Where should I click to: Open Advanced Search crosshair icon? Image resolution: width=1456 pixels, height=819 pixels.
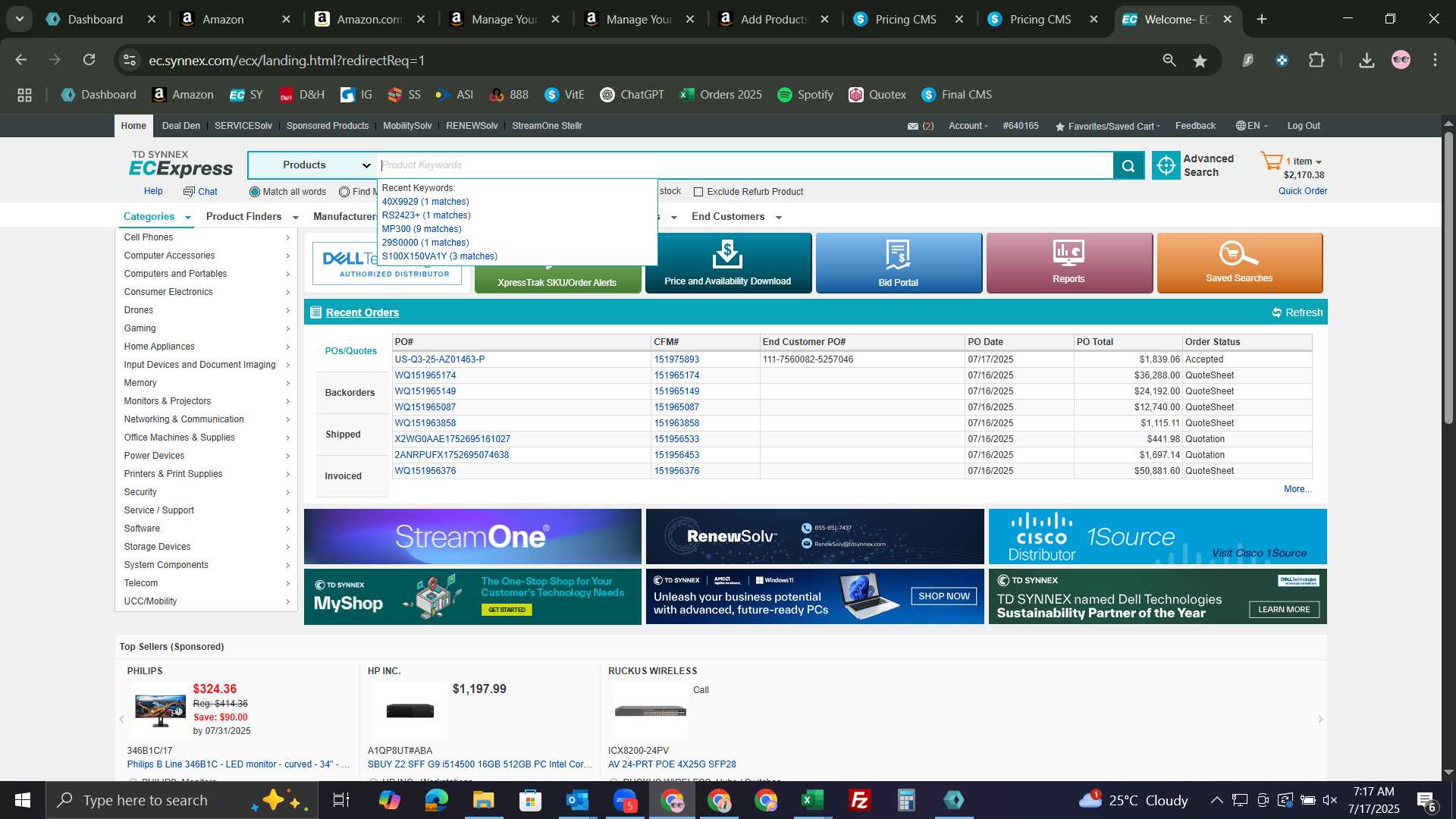tap(1166, 165)
